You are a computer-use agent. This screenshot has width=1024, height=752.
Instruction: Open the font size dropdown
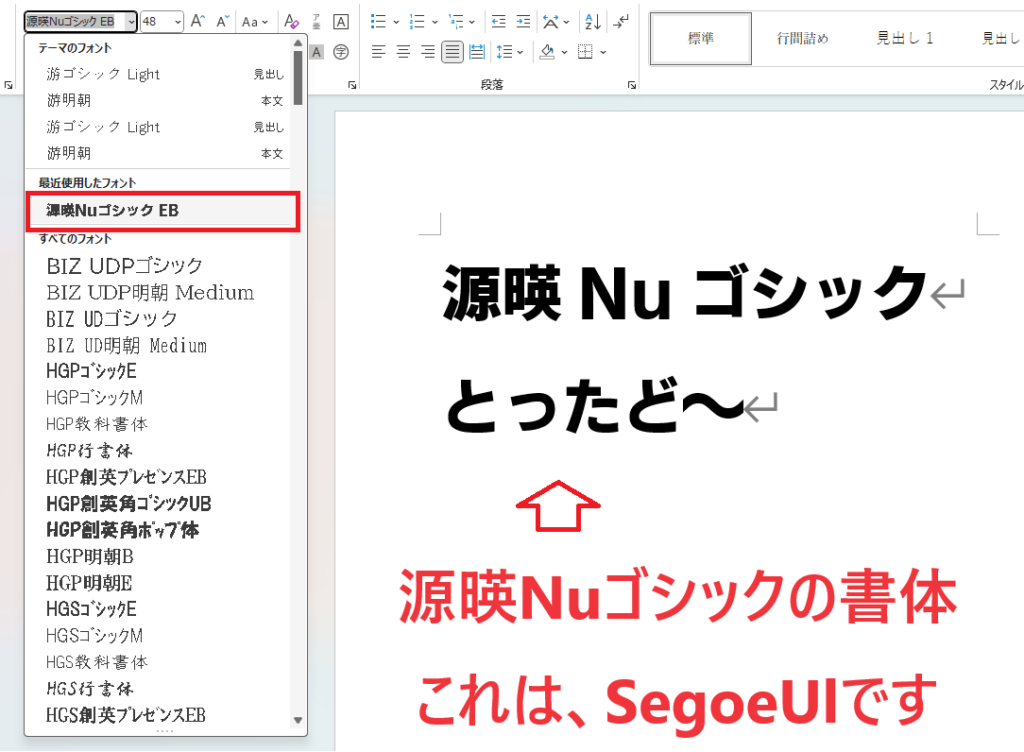click(177, 21)
